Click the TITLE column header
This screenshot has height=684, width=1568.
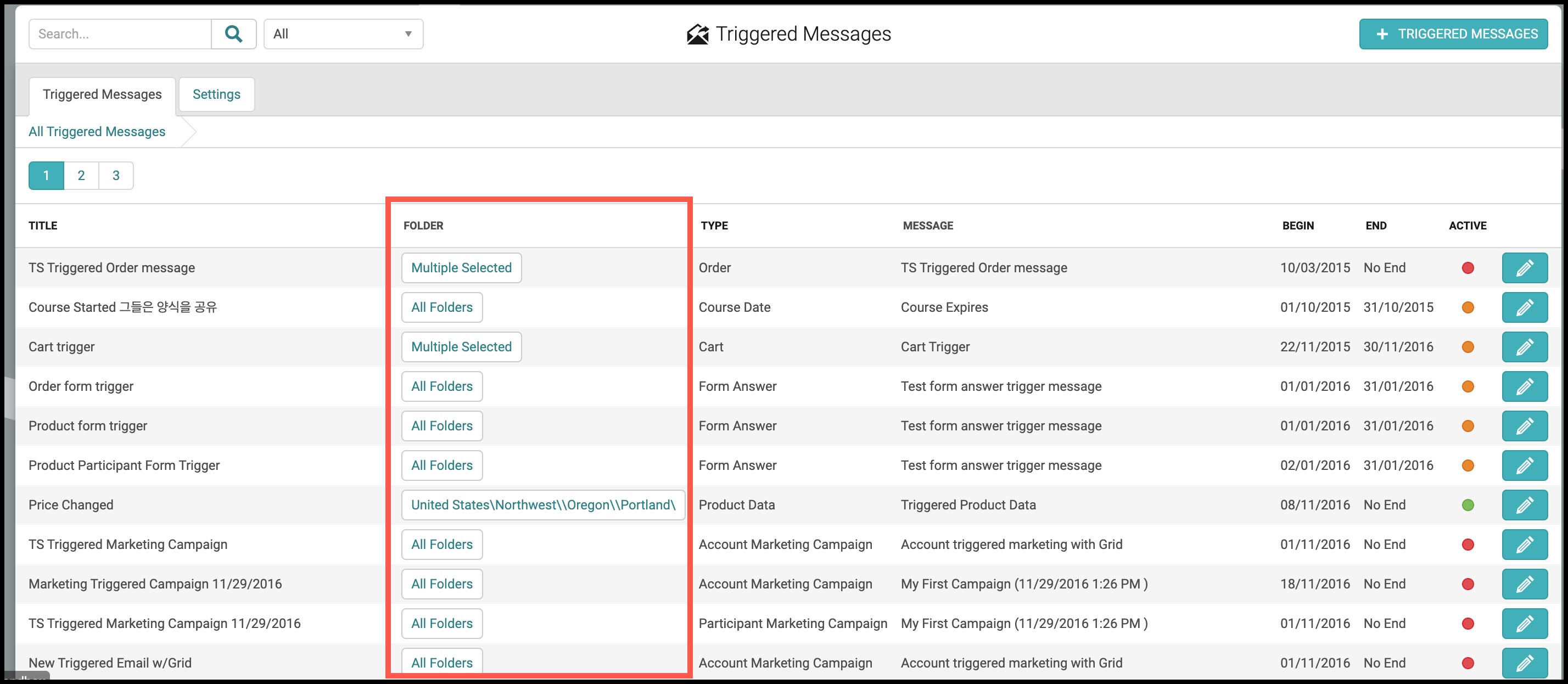click(43, 226)
